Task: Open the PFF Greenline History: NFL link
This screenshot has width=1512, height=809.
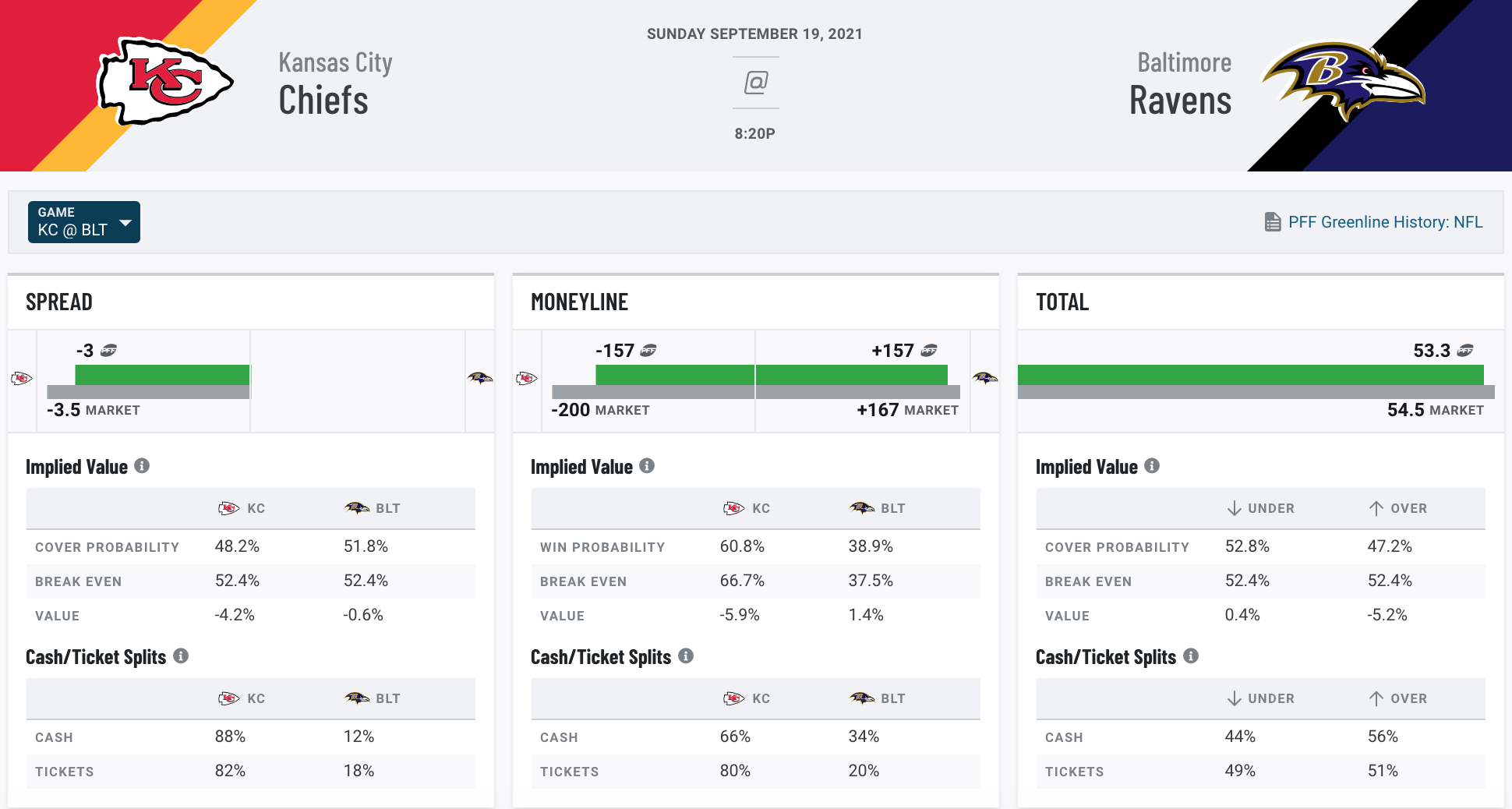Action: point(1385,222)
